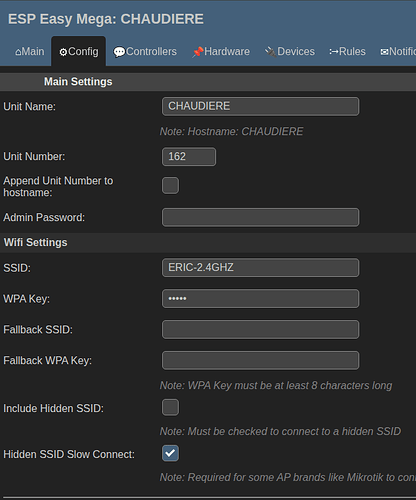Click the SSID: label

(17, 268)
